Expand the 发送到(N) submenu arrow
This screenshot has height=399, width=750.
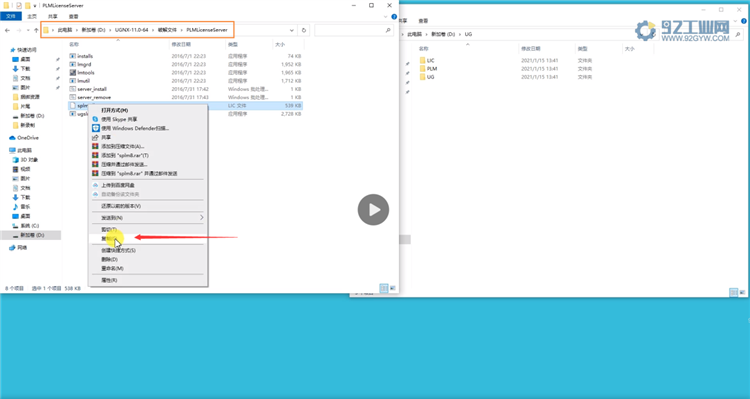[x=201, y=218]
